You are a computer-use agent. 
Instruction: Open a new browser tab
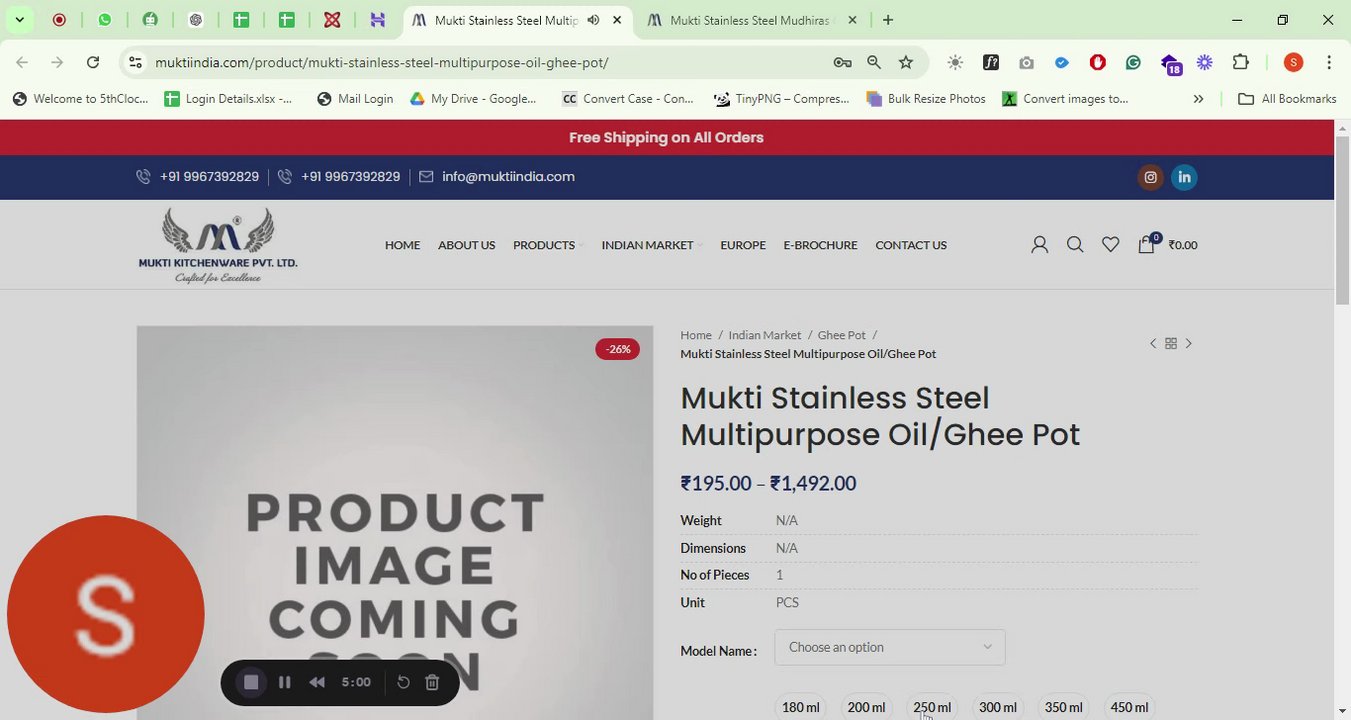(888, 20)
